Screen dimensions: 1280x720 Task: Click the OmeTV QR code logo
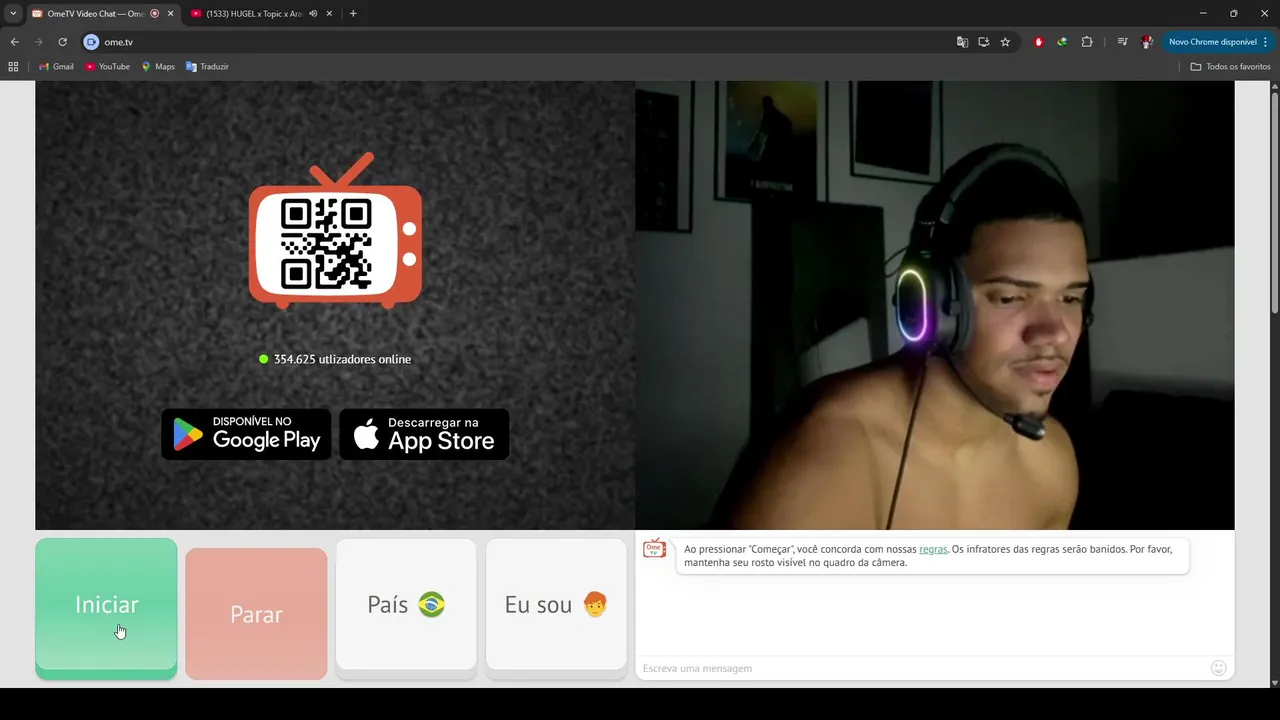(335, 231)
